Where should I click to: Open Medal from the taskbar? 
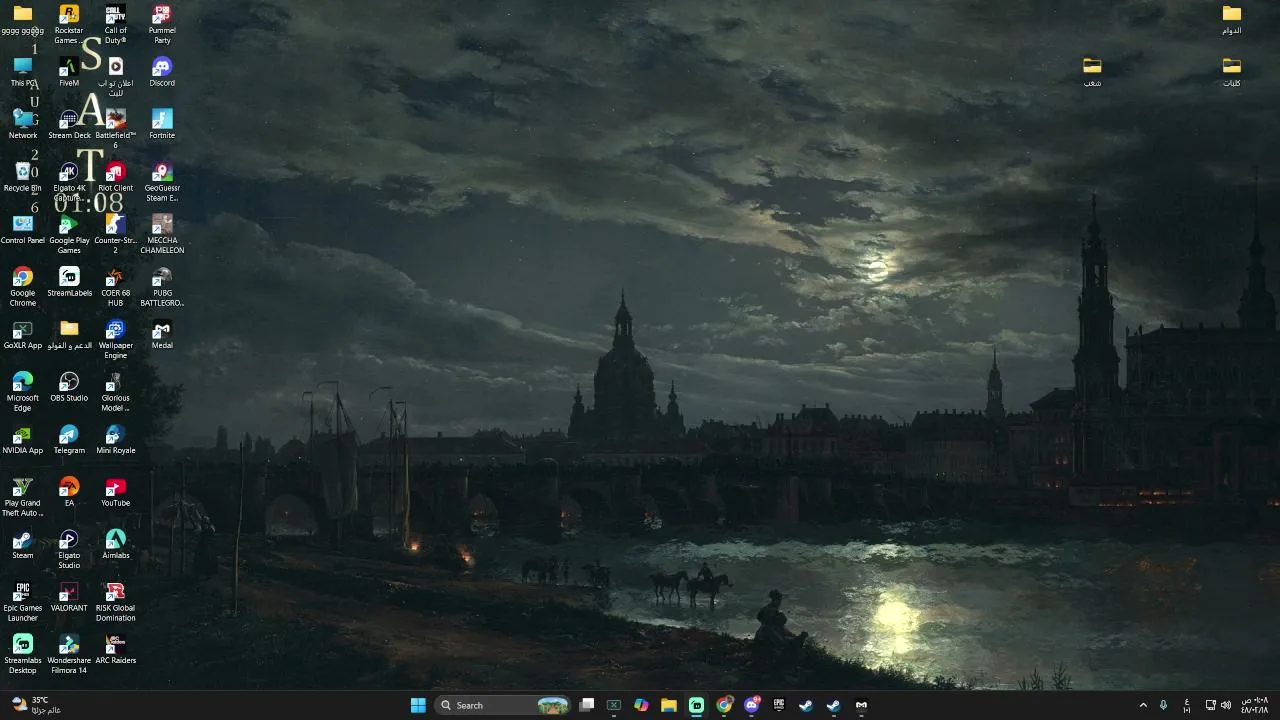(861, 705)
